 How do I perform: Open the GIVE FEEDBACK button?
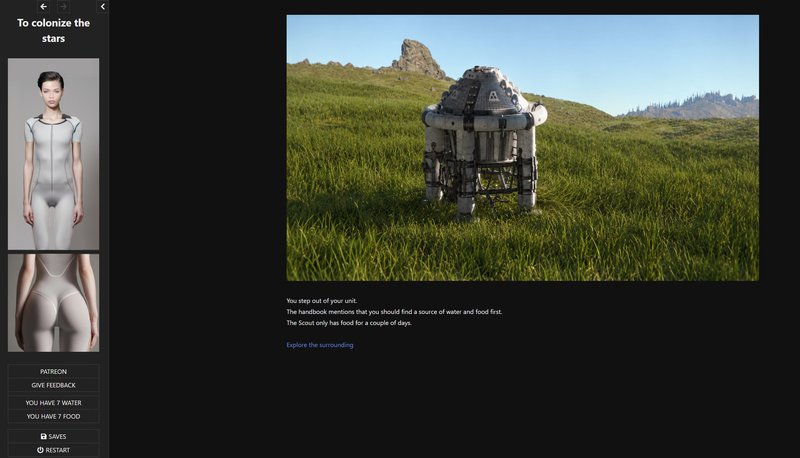(54, 385)
